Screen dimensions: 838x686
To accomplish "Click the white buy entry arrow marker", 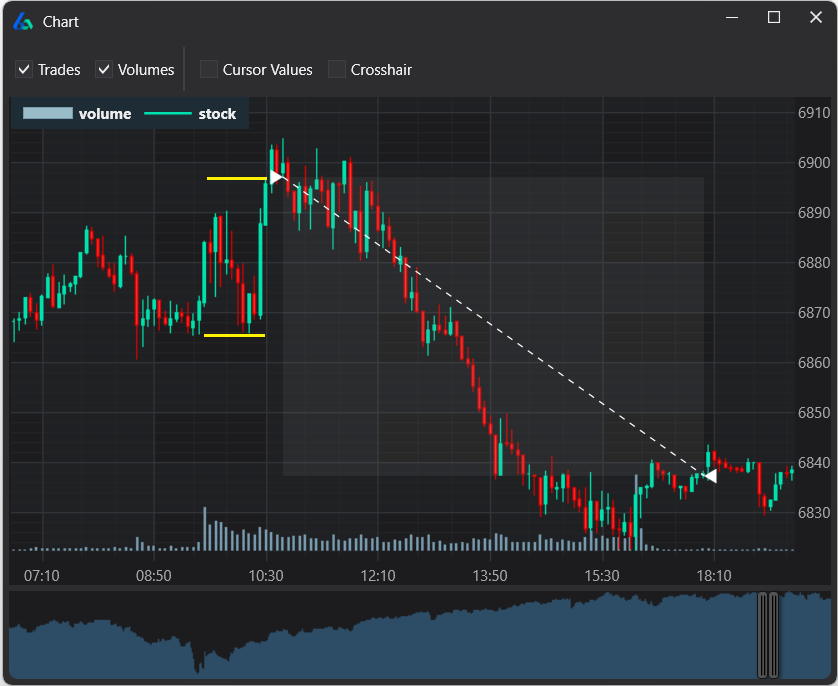I will coord(273,176).
